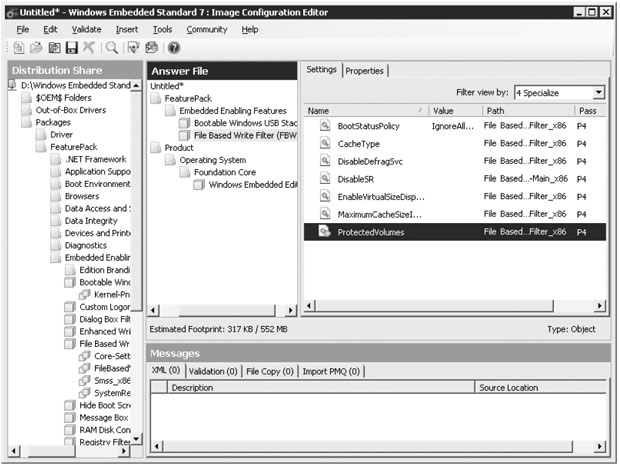The height and width of the screenshot is (467, 620).
Task: Switch to the Properties tab
Action: coord(364,71)
